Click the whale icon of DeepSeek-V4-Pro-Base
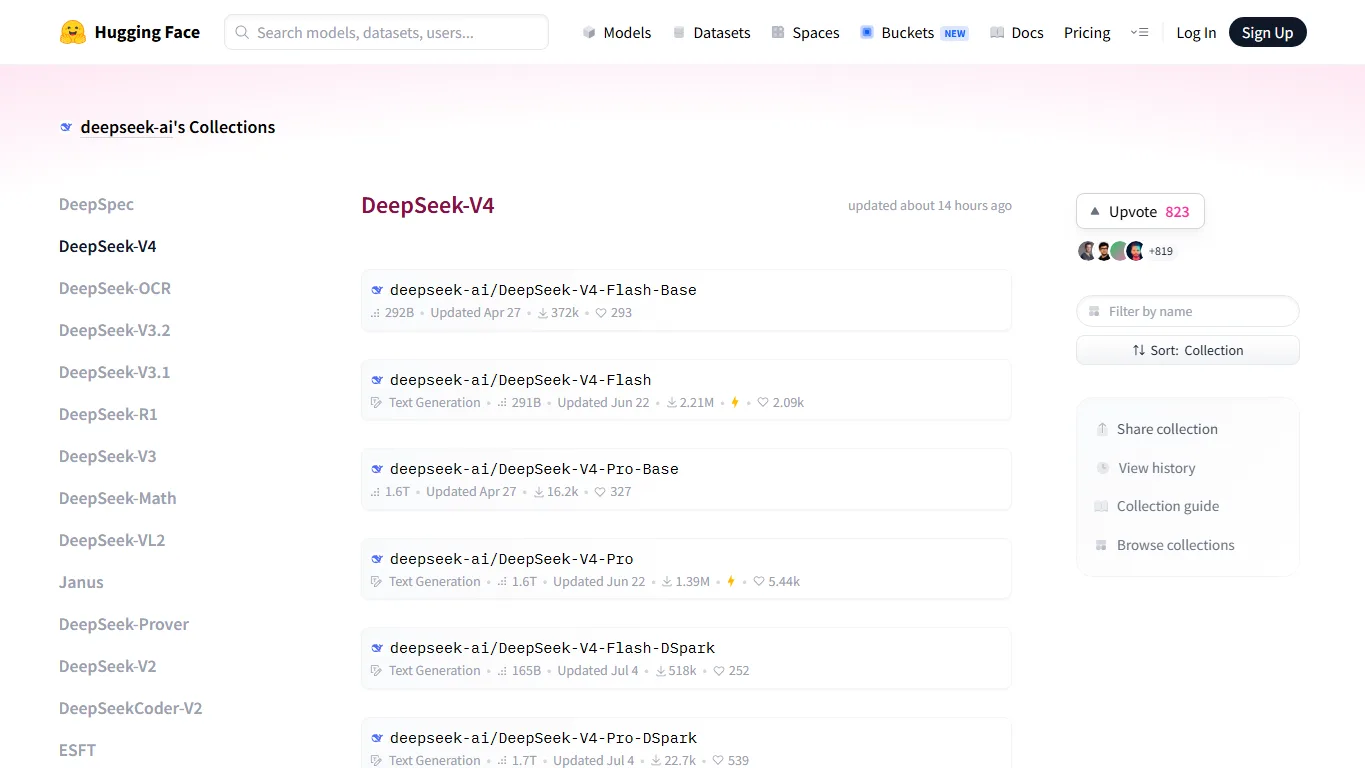 pos(377,469)
